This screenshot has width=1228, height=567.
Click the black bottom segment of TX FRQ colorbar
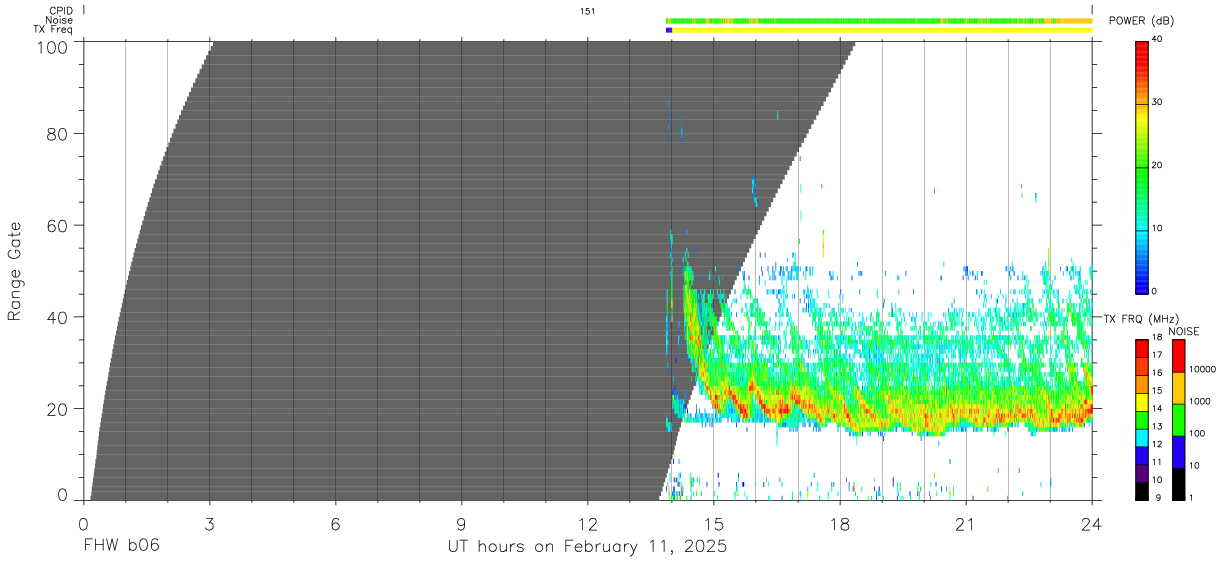pyautogui.click(x=1142, y=492)
